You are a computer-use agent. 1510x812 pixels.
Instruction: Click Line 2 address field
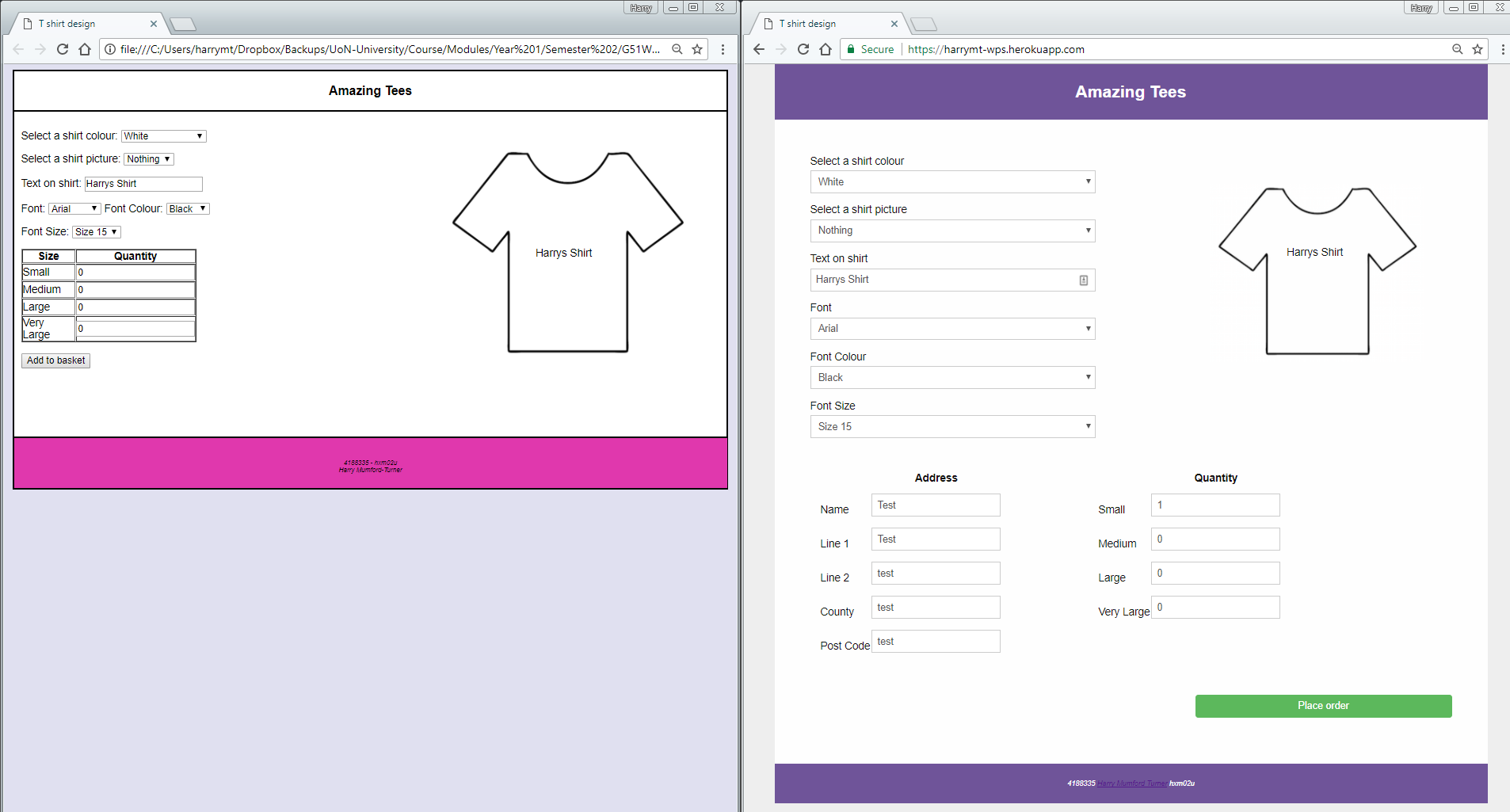click(x=936, y=574)
